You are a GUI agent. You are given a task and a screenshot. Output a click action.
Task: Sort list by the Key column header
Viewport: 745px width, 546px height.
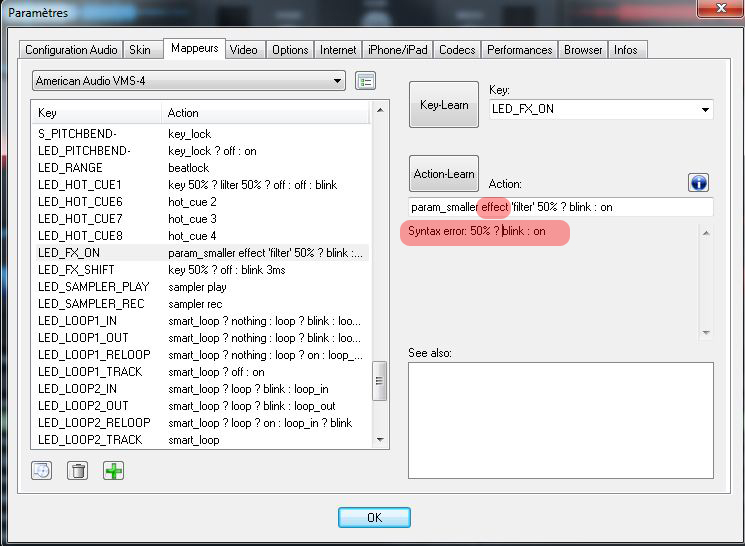coord(96,113)
